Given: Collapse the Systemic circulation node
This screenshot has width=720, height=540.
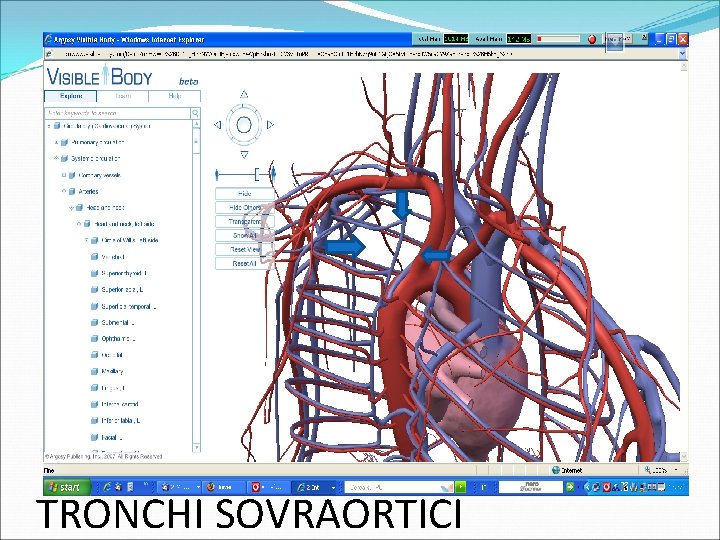Looking at the screenshot, I should [x=56, y=158].
